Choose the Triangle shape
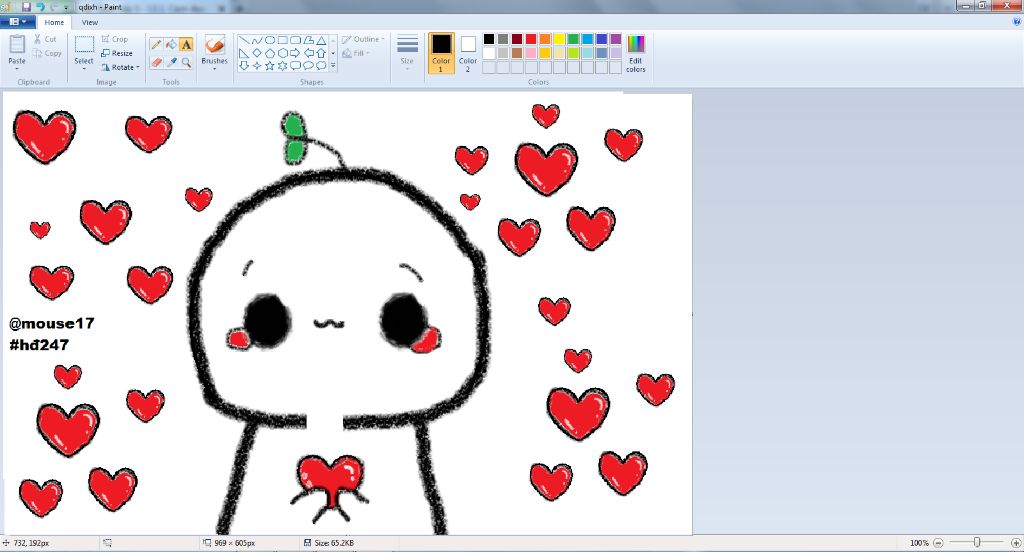 point(321,40)
